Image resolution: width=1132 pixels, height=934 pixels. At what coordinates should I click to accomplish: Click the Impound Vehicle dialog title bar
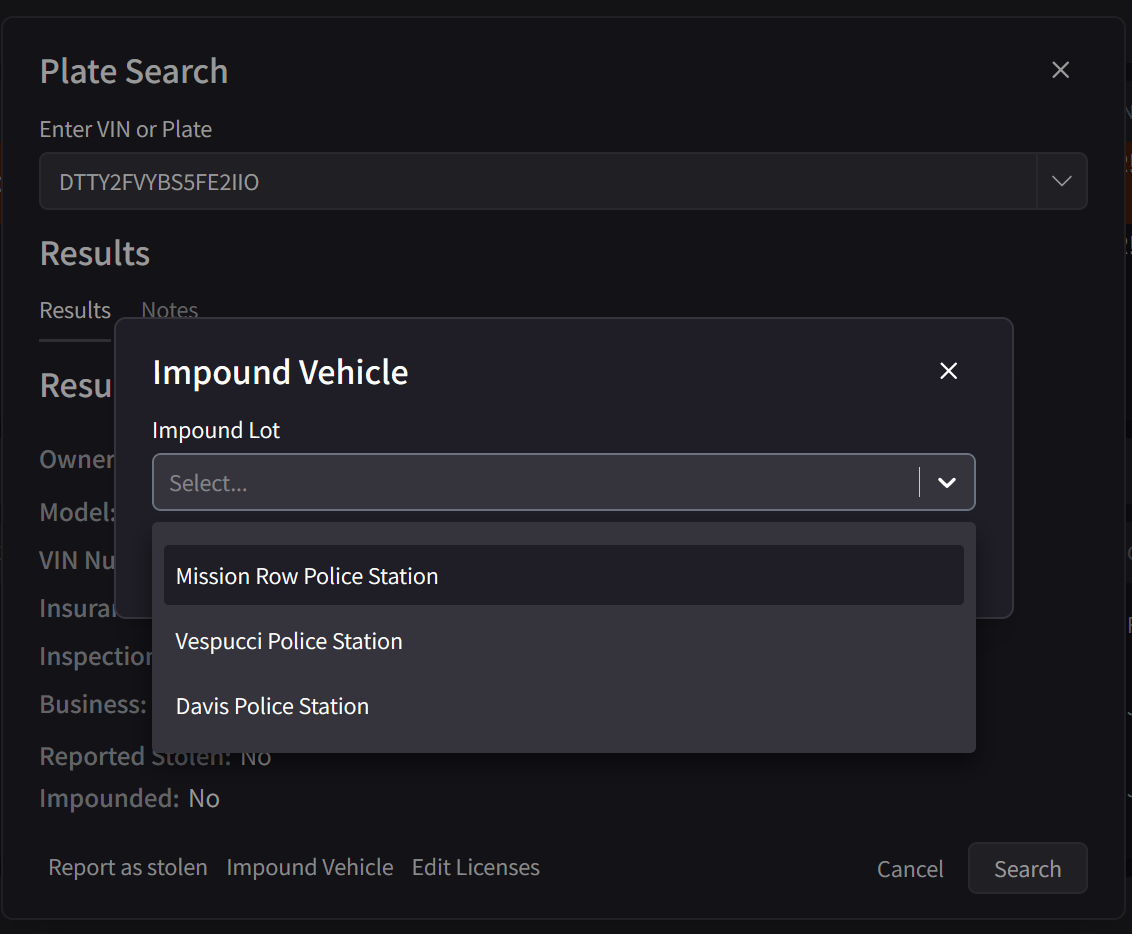click(279, 371)
